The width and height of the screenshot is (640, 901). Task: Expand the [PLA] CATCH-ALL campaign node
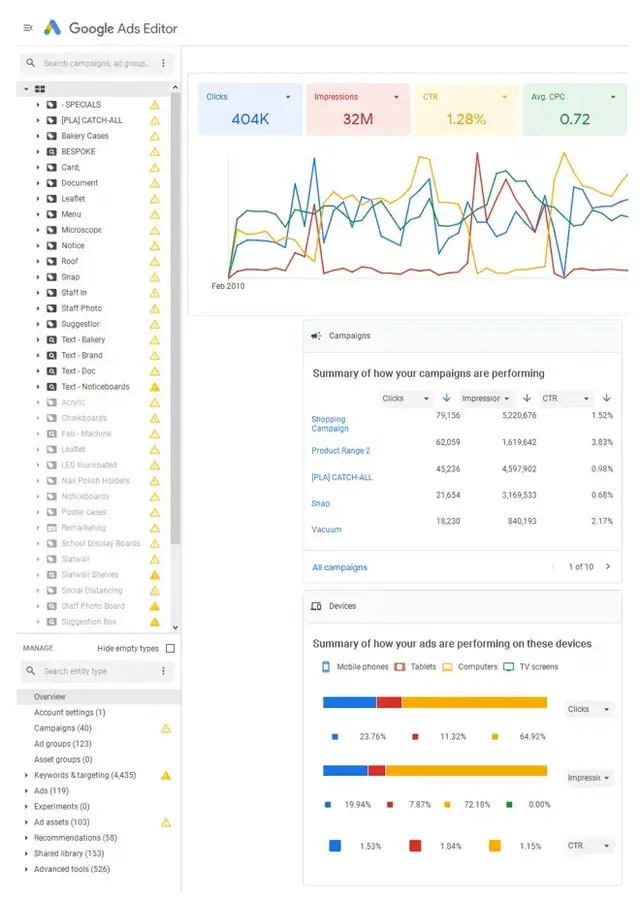click(x=38, y=121)
